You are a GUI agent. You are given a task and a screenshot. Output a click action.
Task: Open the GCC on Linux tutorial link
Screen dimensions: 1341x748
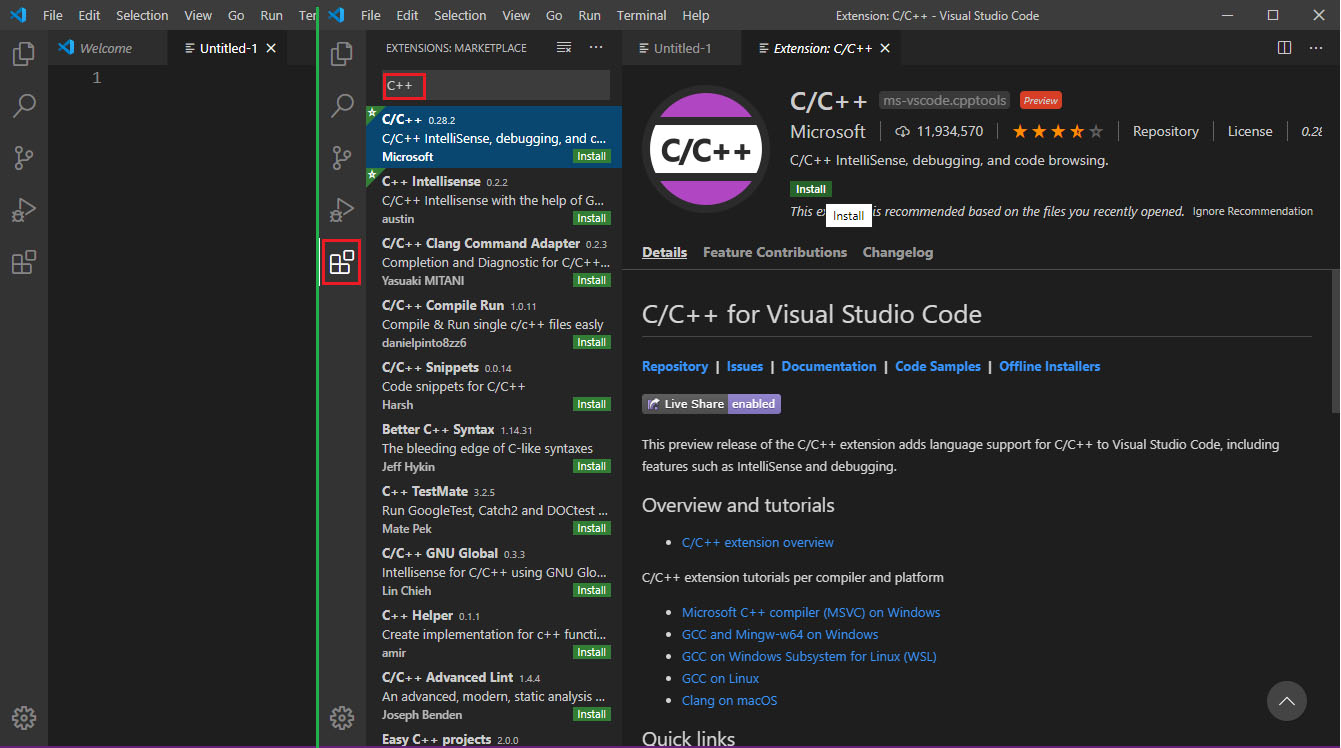720,678
